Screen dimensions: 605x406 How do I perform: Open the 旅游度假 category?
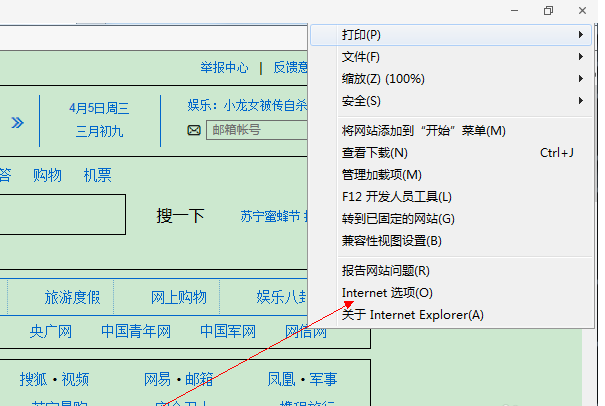click(72, 297)
